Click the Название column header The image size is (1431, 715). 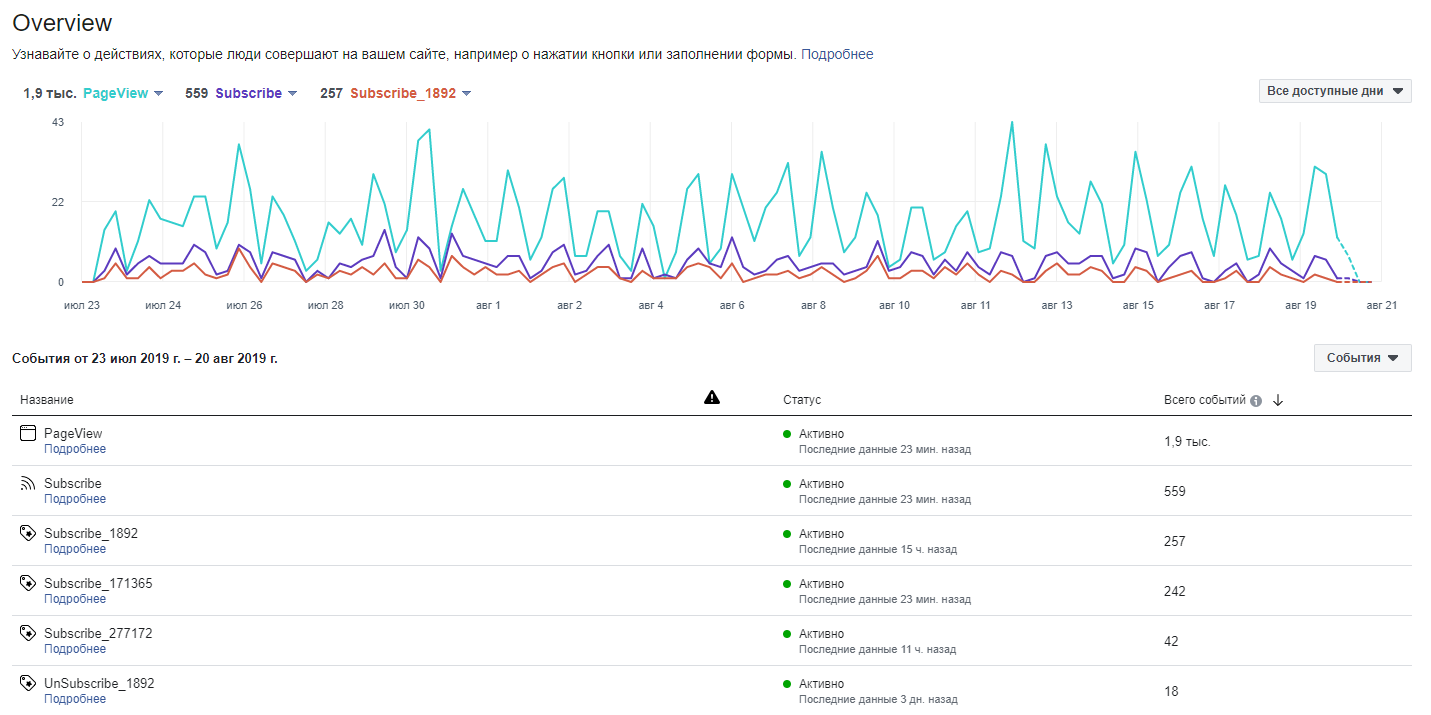click(x=46, y=400)
